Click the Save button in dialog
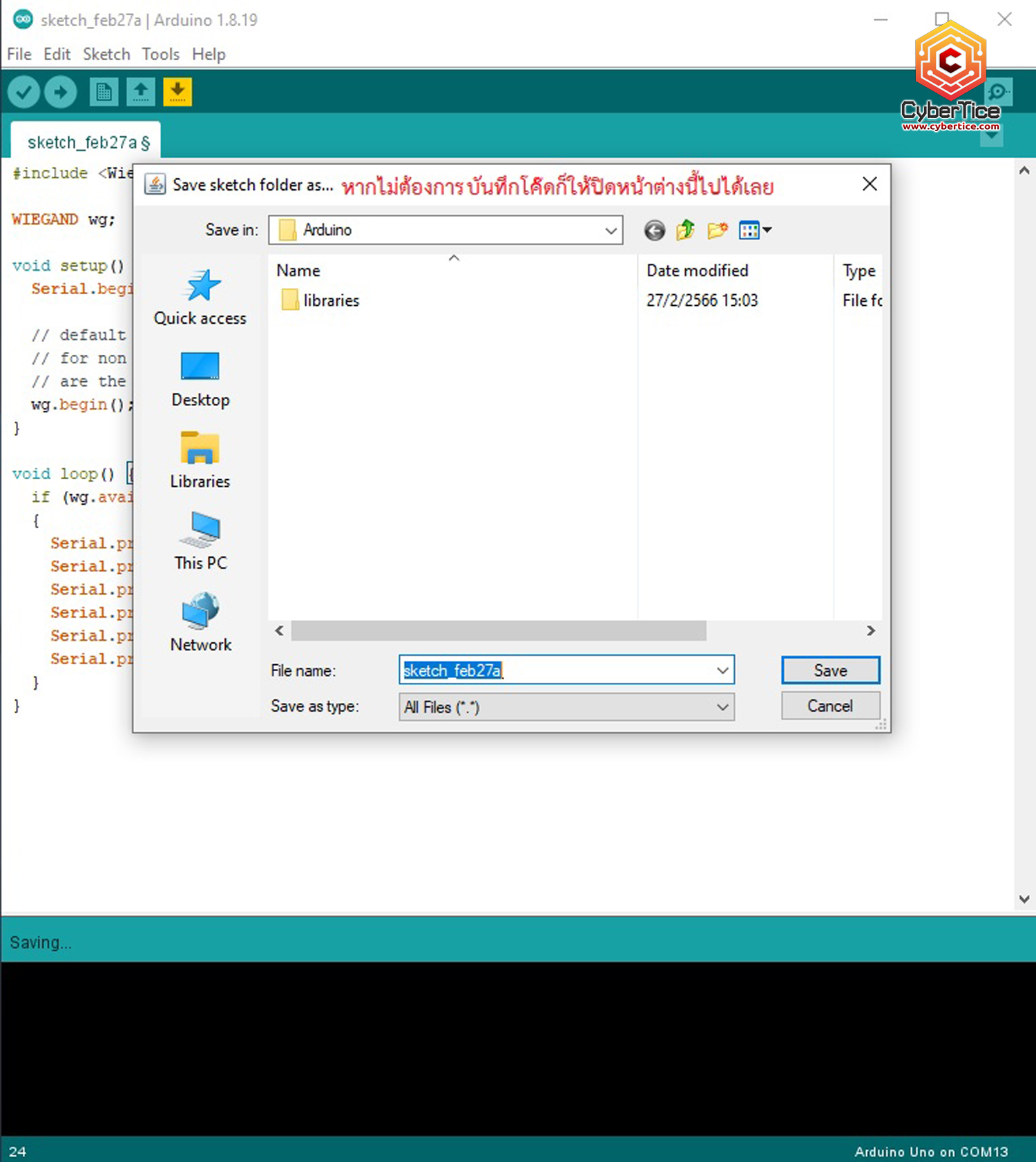The image size is (1036, 1162). tap(830, 670)
